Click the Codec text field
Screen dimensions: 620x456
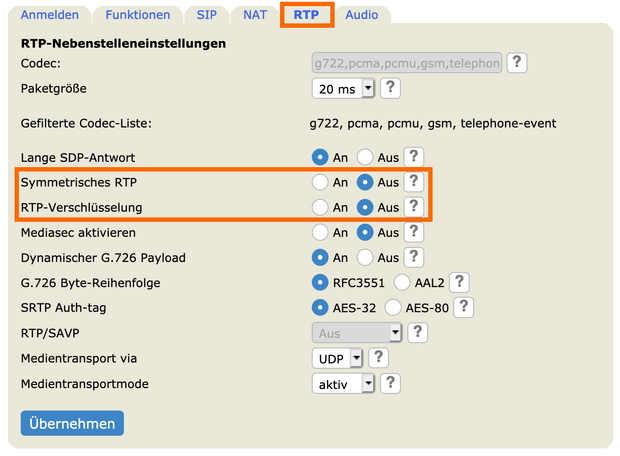tap(406, 63)
